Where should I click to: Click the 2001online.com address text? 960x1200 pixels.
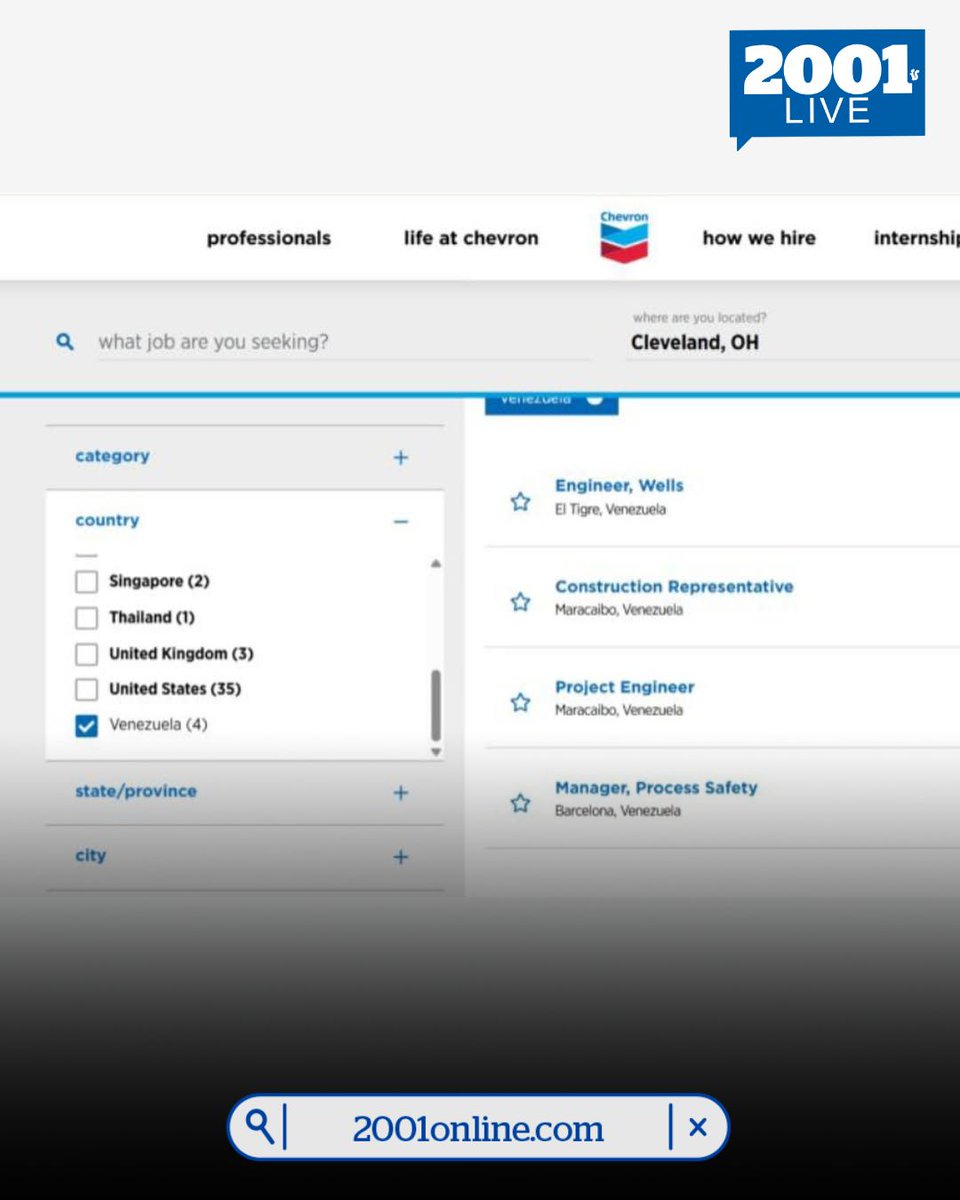point(478,1129)
